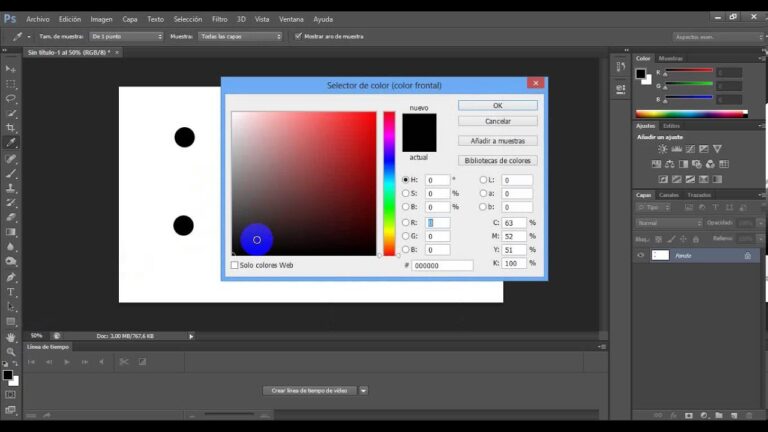Select the Blur tool
Viewport: 768px width, 432px height.
pos(10,247)
